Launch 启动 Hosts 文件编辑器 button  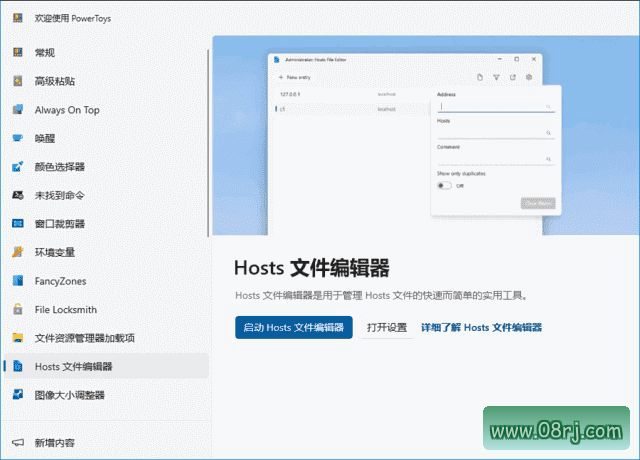(294, 327)
